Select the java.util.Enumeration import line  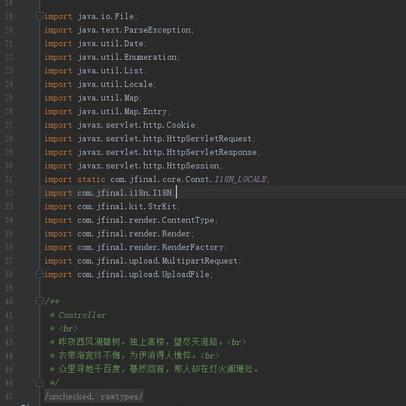tap(112, 57)
